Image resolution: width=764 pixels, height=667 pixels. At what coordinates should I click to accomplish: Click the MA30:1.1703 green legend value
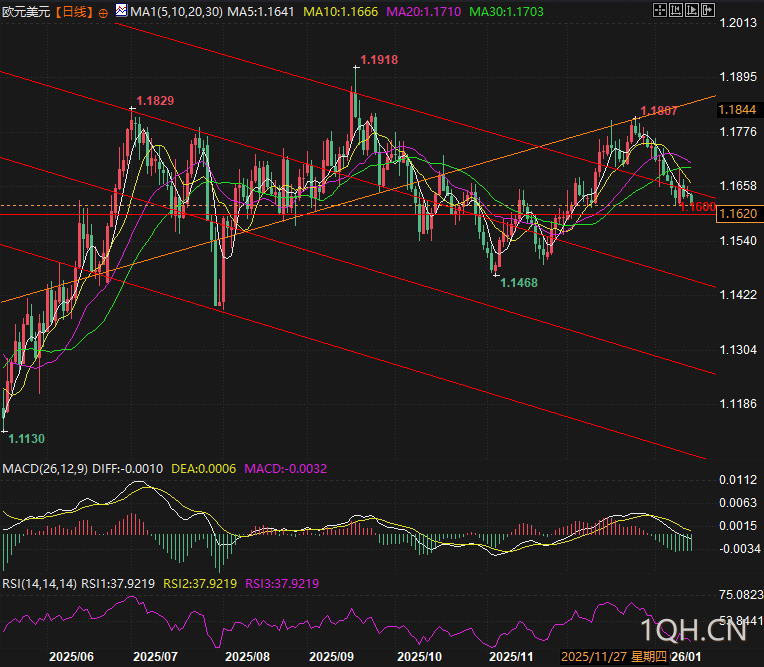pyautogui.click(x=506, y=12)
